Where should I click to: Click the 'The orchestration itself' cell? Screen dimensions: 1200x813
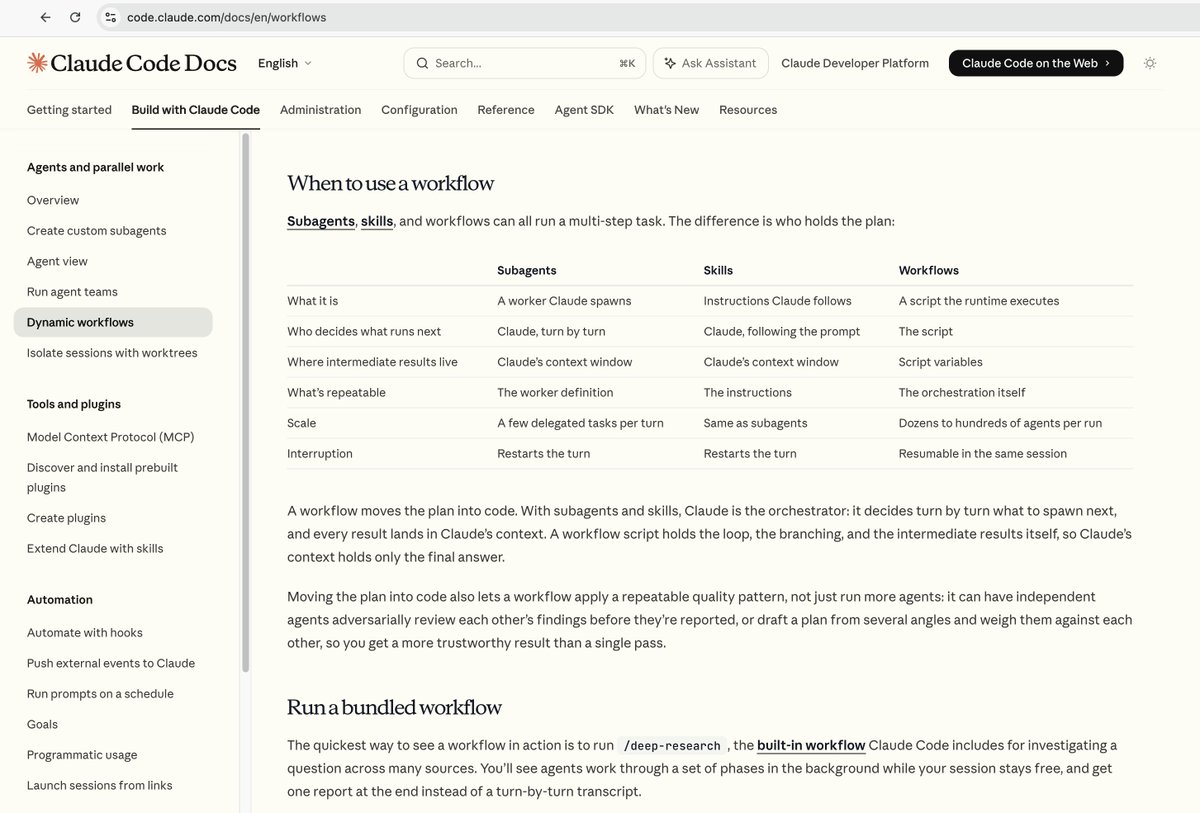(962, 392)
